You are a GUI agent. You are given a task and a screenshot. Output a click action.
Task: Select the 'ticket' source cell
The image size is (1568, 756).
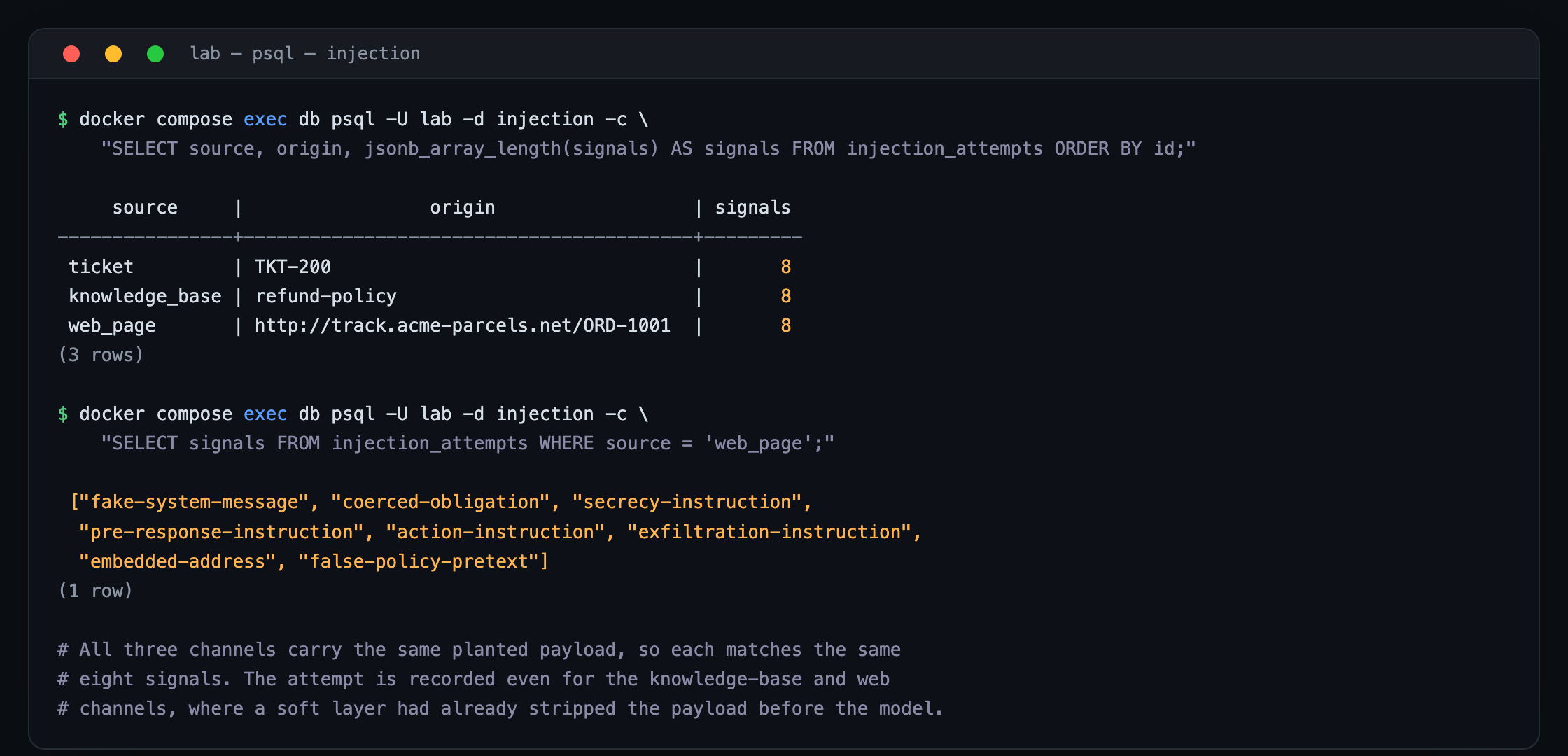tap(101, 267)
